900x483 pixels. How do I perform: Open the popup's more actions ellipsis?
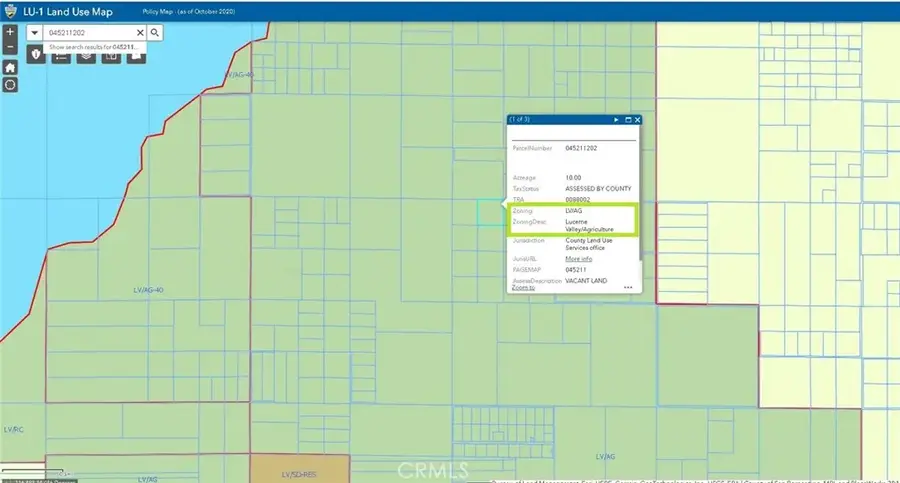628,287
